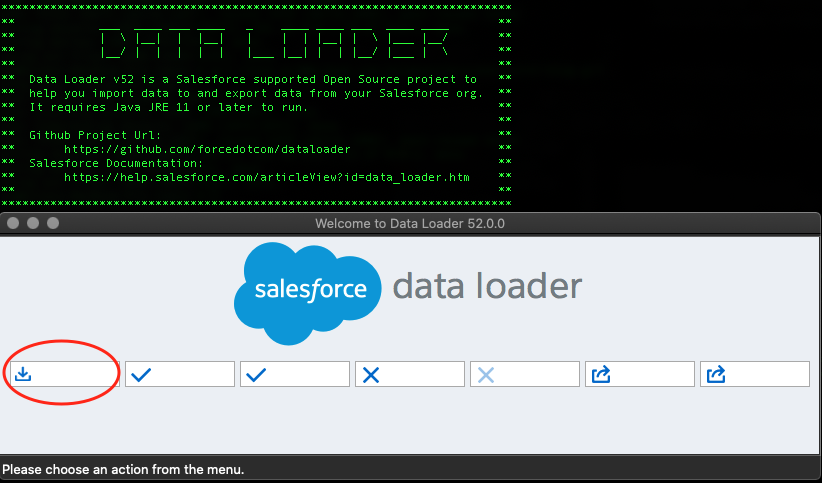822x483 pixels.
Task: Choose the first export-arrow button
Action: pyautogui.click(x=639, y=374)
